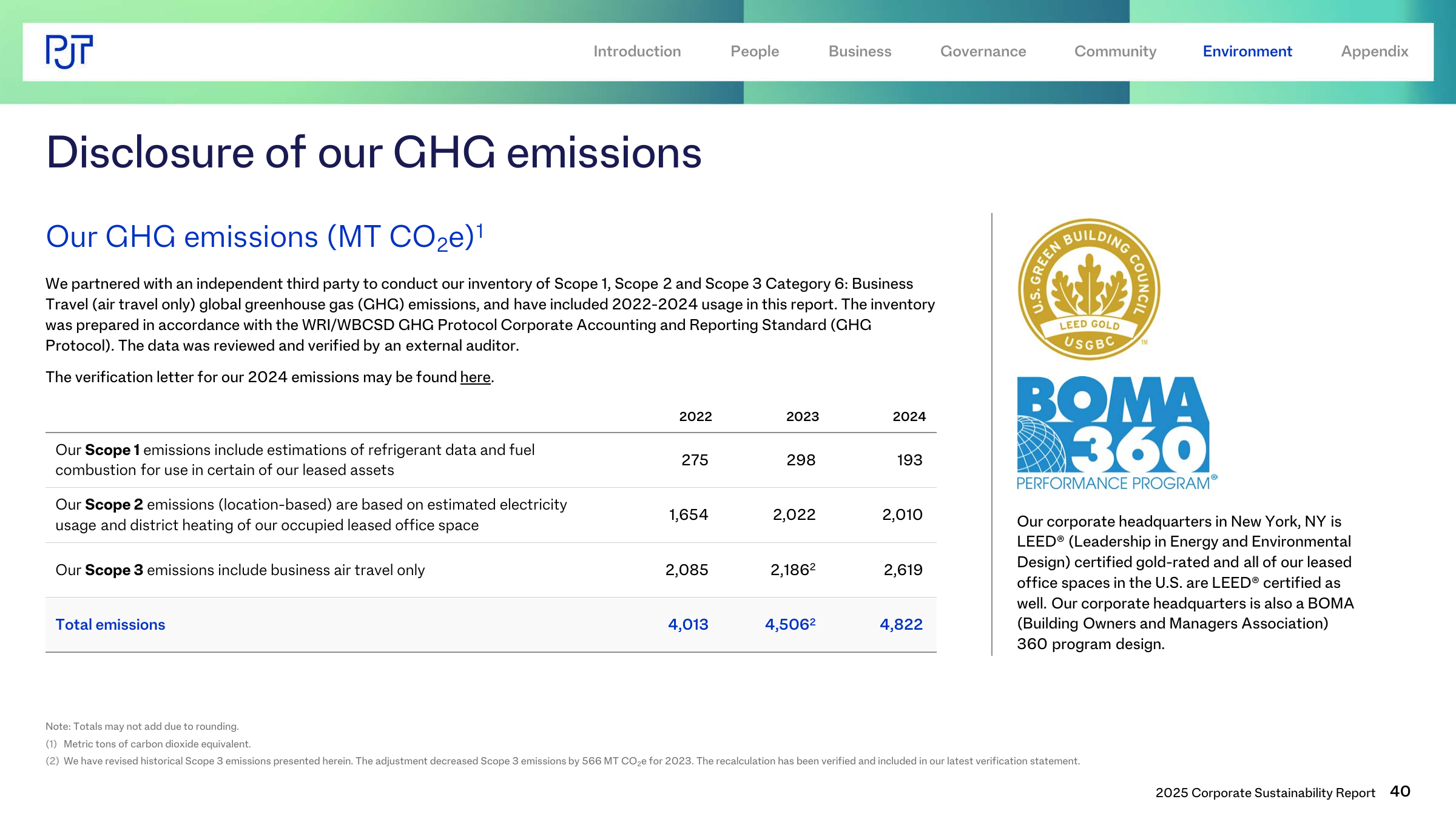This screenshot has height=819, width=1456.
Task: Click the BOMA 360 Performance Program logo
Action: coord(1117,433)
